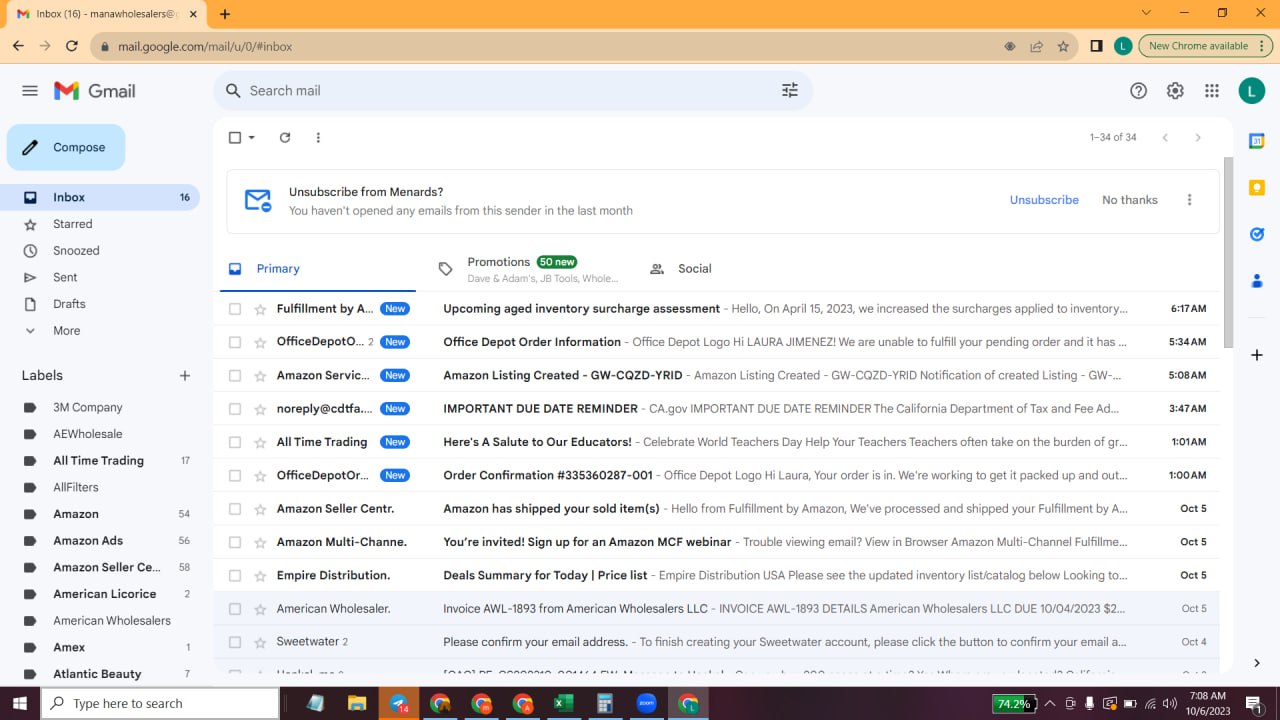Screen dimensions: 1280x720
Task: Open Excel from the taskbar
Action: click(563, 703)
